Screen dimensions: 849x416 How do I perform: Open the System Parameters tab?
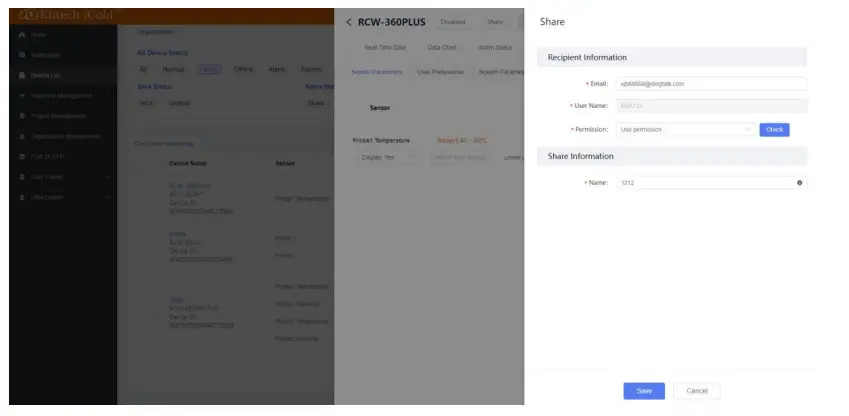[x=501, y=72]
